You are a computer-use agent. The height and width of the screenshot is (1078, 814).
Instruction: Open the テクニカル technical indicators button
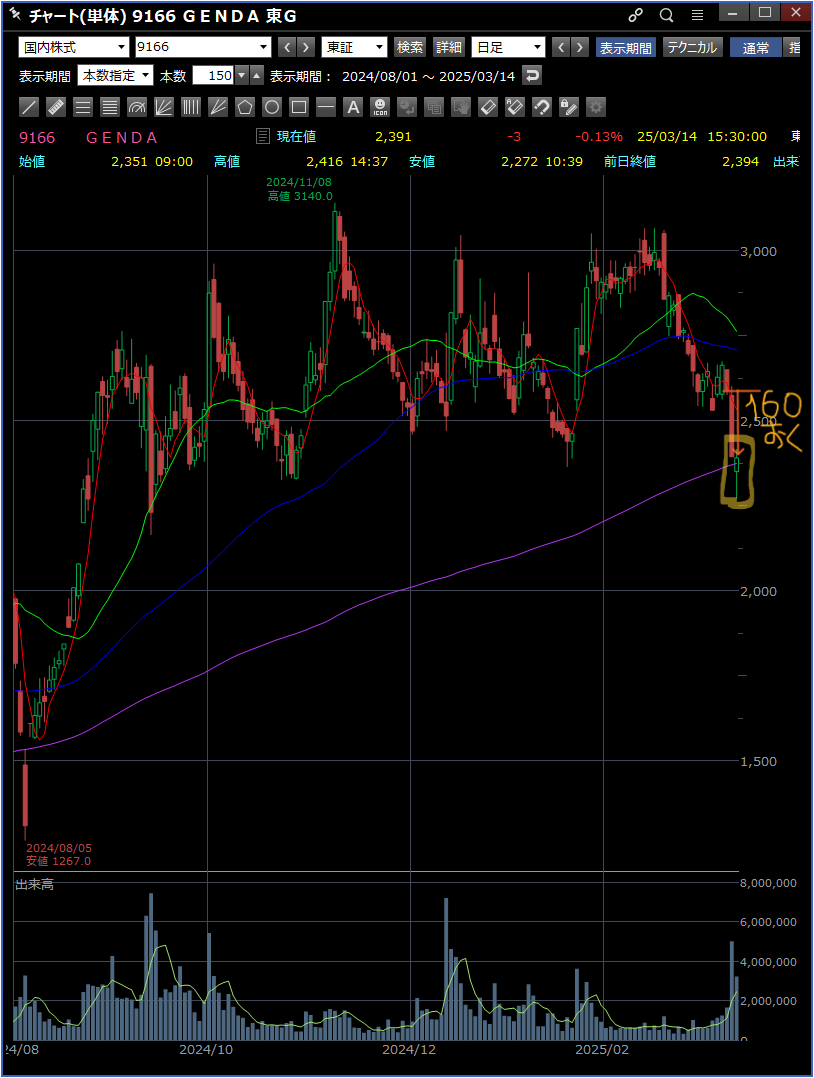pos(692,47)
